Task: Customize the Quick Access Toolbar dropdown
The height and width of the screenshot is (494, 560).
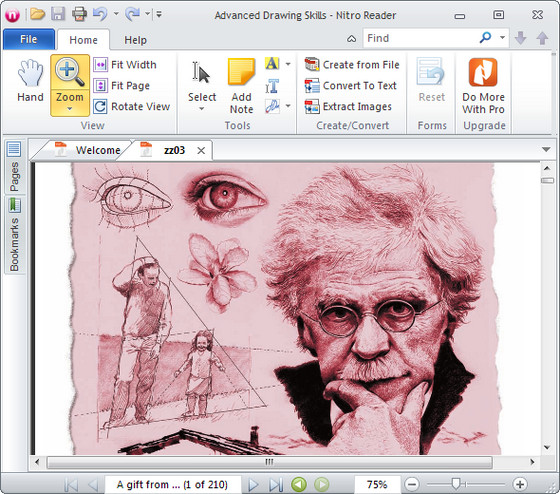Action: (x=159, y=14)
